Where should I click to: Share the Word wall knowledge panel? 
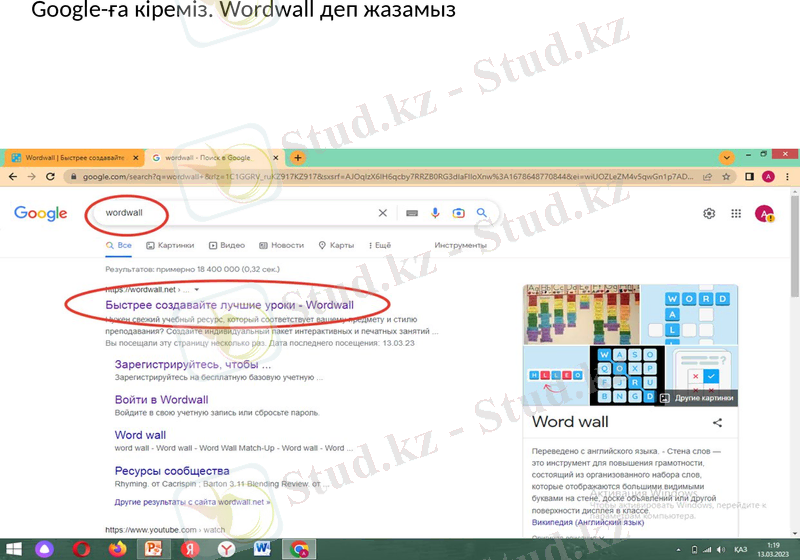coord(717,422)
